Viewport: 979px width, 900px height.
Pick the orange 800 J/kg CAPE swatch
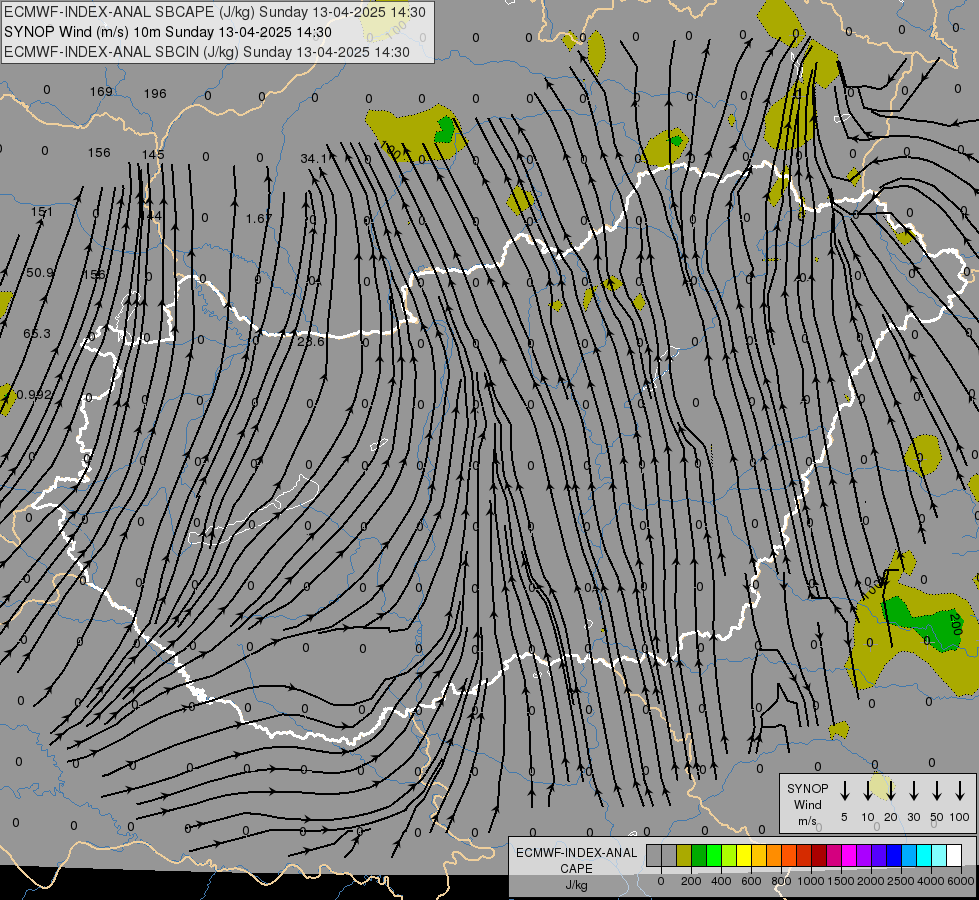click(x=774, y=855)
